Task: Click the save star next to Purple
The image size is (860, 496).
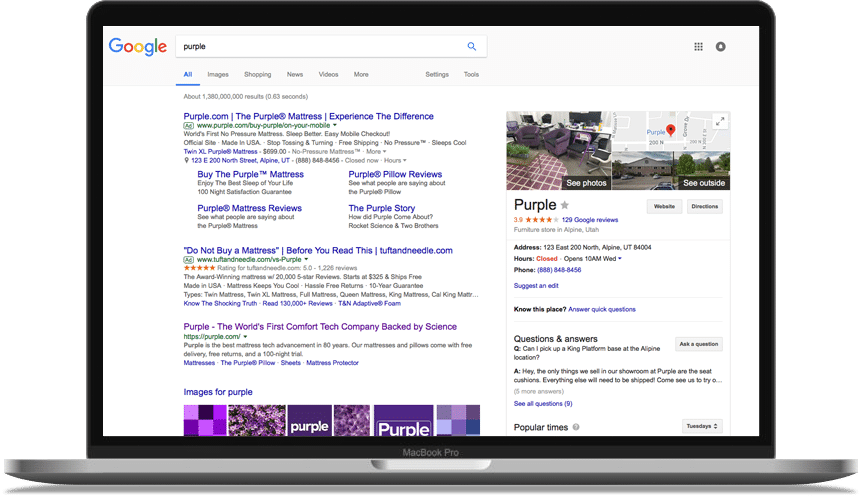Action: pyautogui.click(x=564, y=205)
